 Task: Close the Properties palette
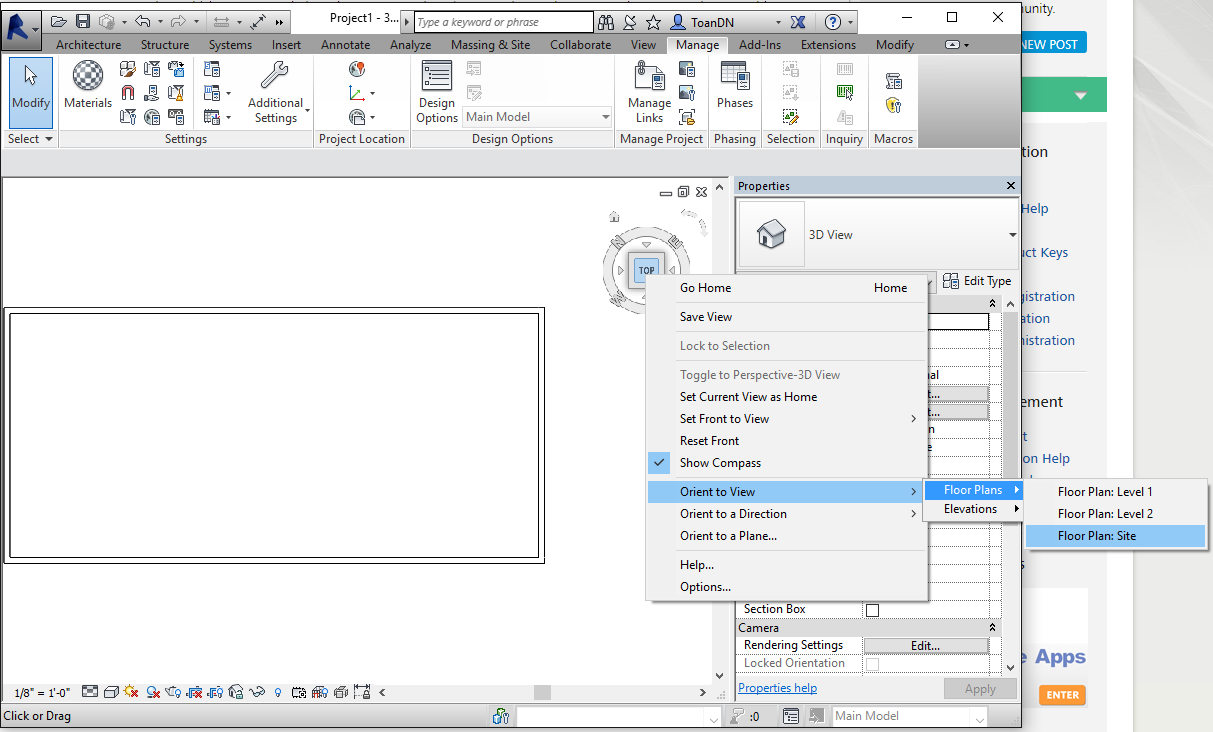[1011, 186]
